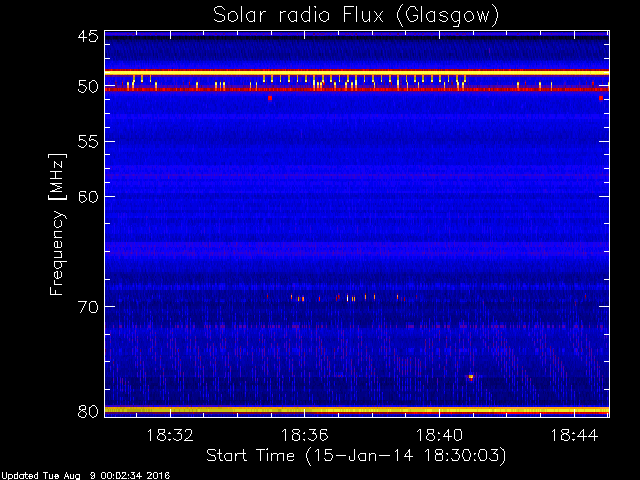Click the 70 frequency tick label
The image size is (640, 480).
coord(88,307)
